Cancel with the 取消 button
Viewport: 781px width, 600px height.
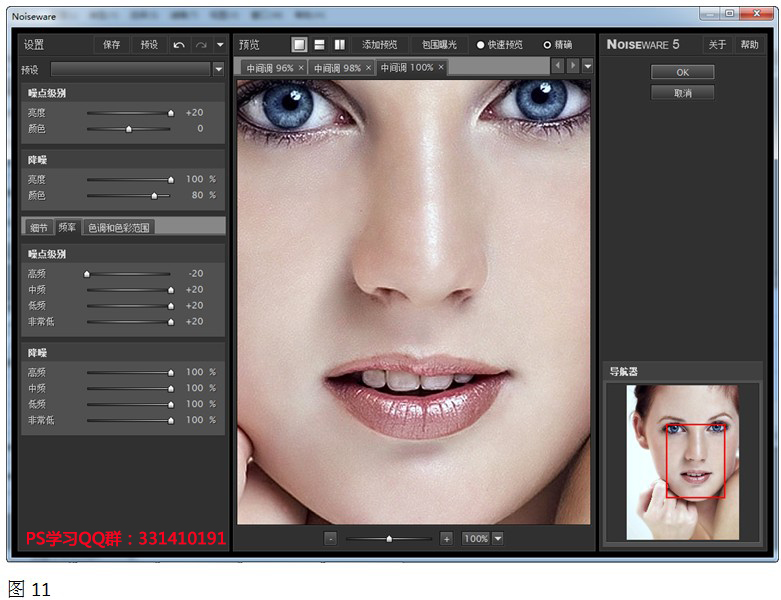click(682, 93)
